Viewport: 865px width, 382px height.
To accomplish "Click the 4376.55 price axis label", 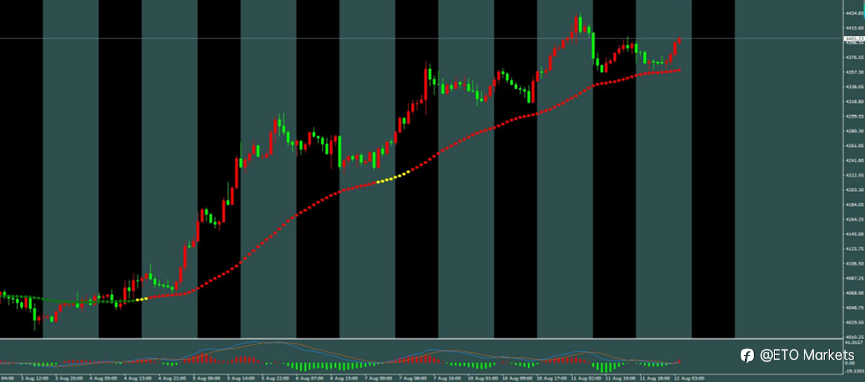I will [855, 57].
